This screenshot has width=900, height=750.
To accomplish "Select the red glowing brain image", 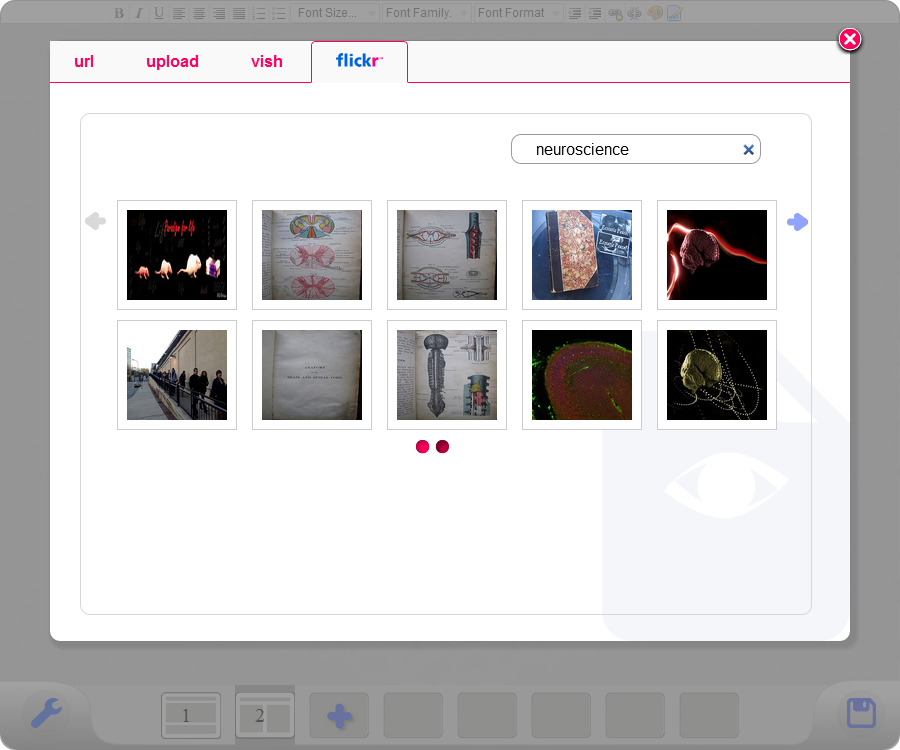I will tap(716, 255).
